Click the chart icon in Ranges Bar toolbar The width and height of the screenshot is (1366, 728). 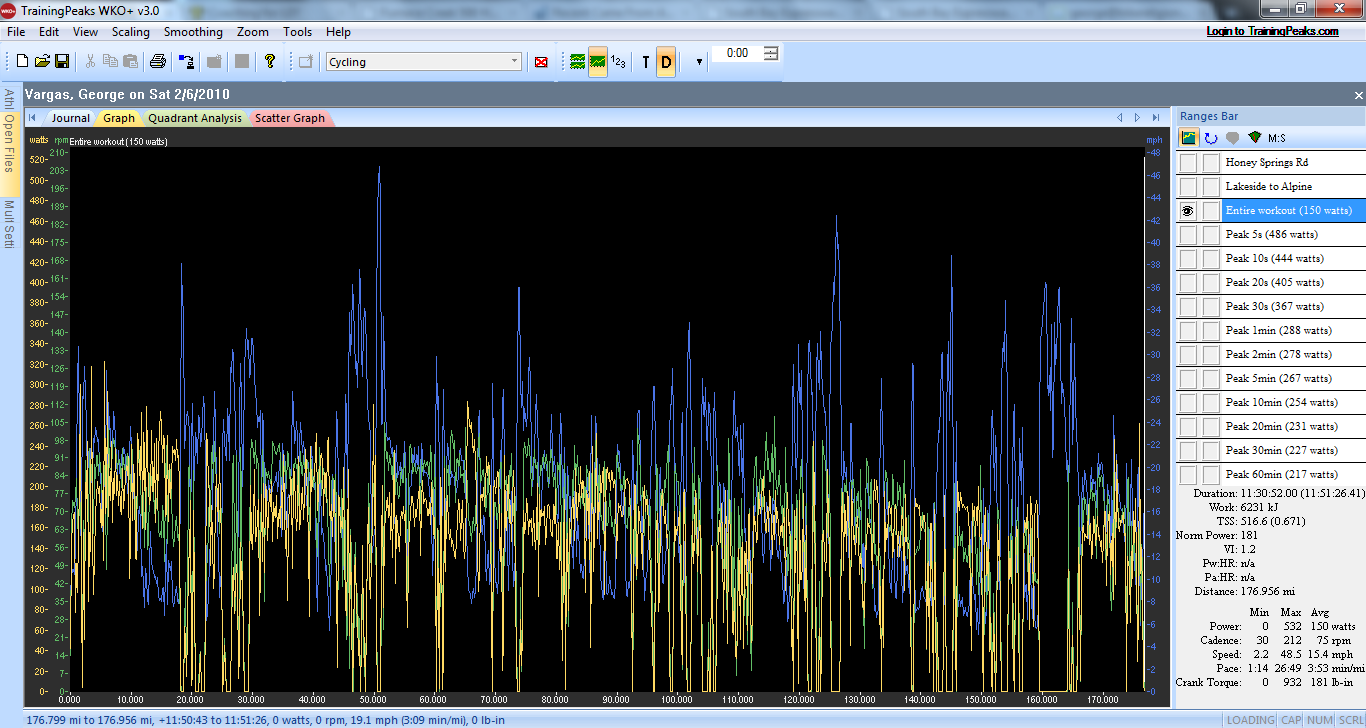click(x=1189, y=138)
